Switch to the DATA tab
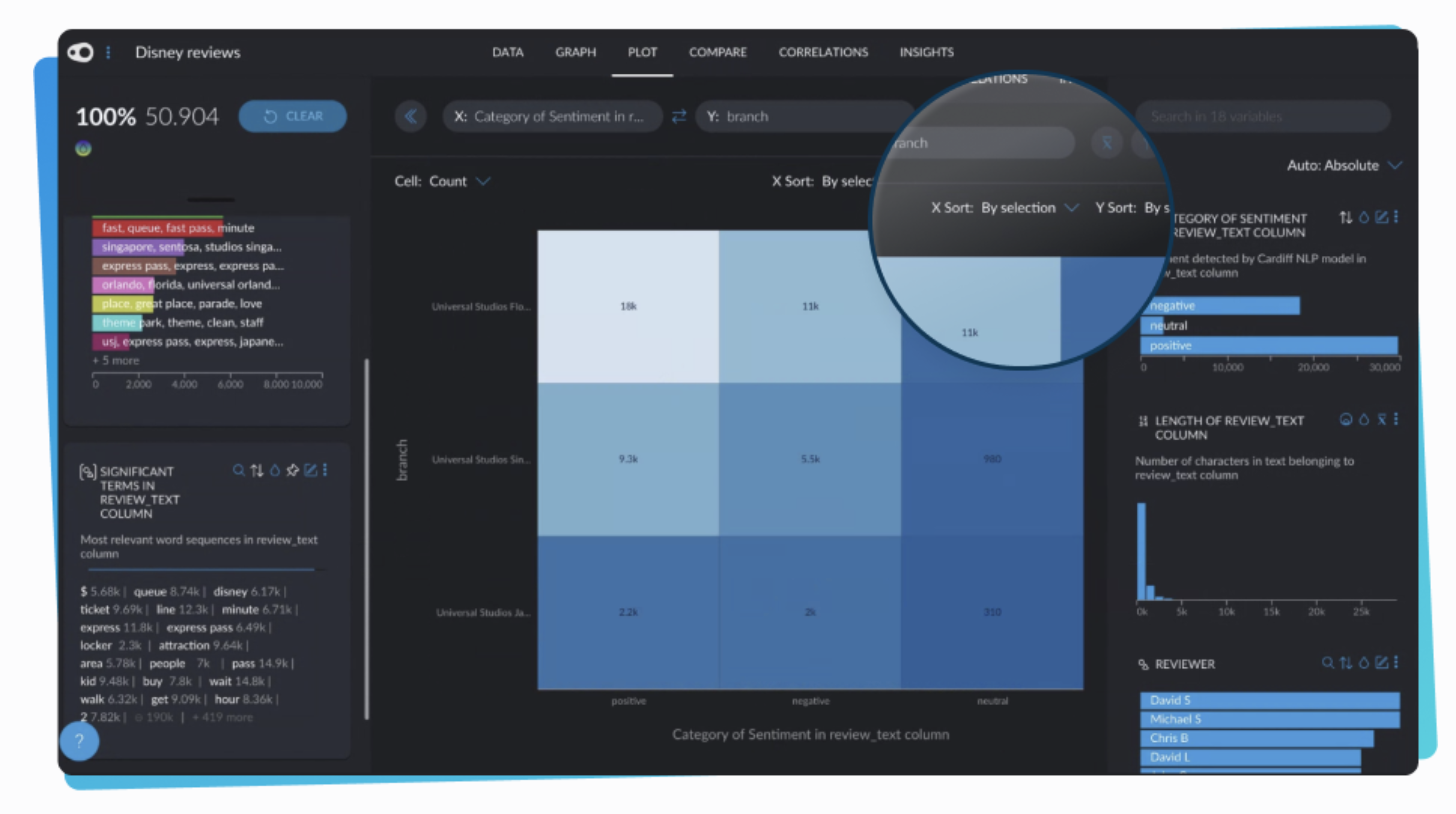 (508, 52)
